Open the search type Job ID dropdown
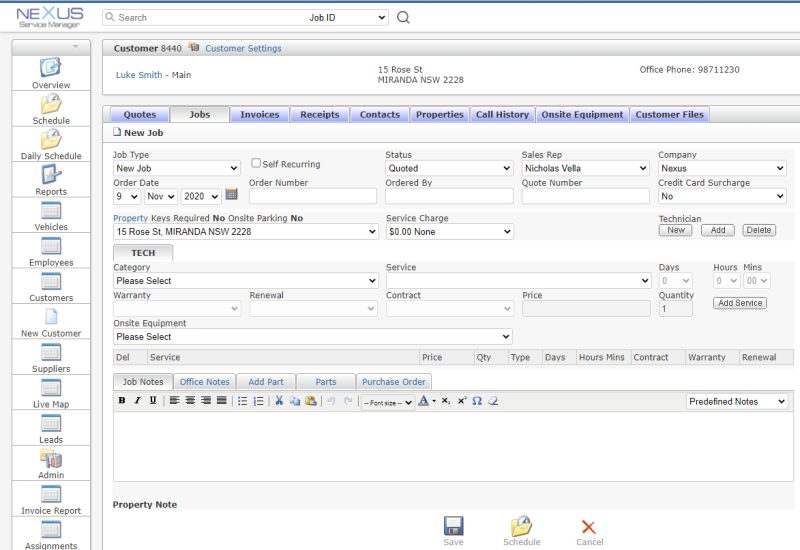The height and width of the screenshot is (550, 800). point(346,17)
